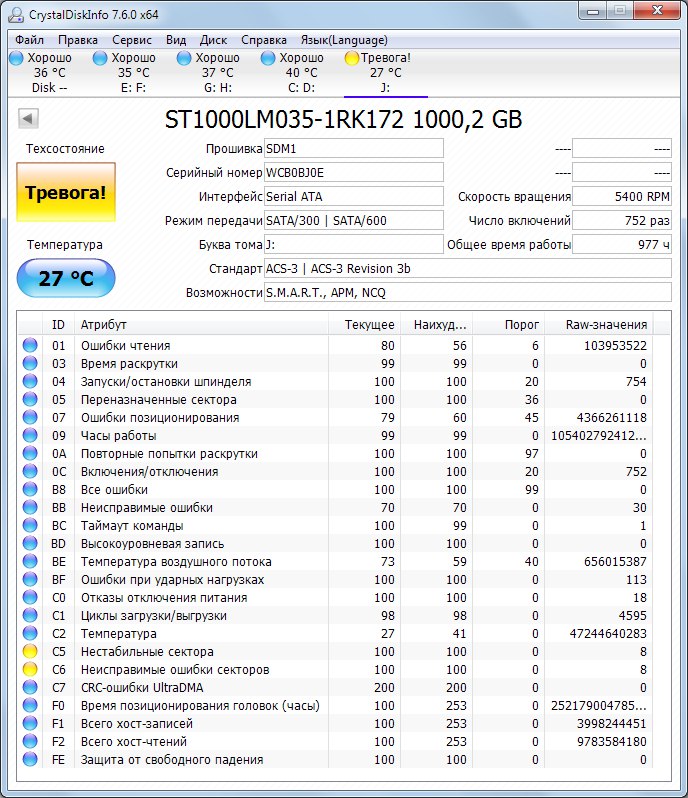
Task: Click blue status icon for attribute 05
Action: tap(30, 400)
